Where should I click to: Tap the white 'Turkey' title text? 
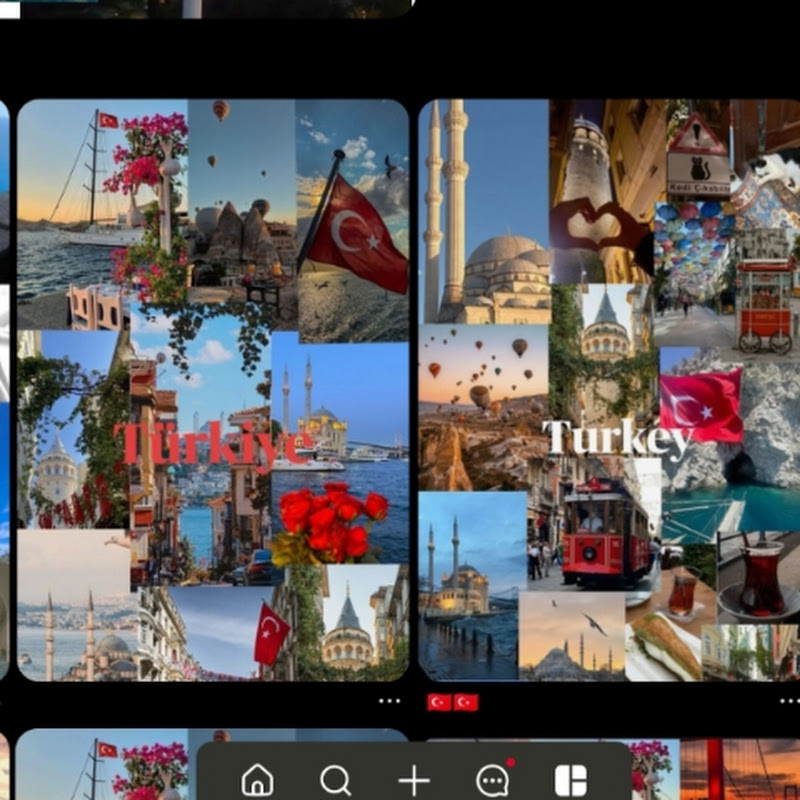617,438
